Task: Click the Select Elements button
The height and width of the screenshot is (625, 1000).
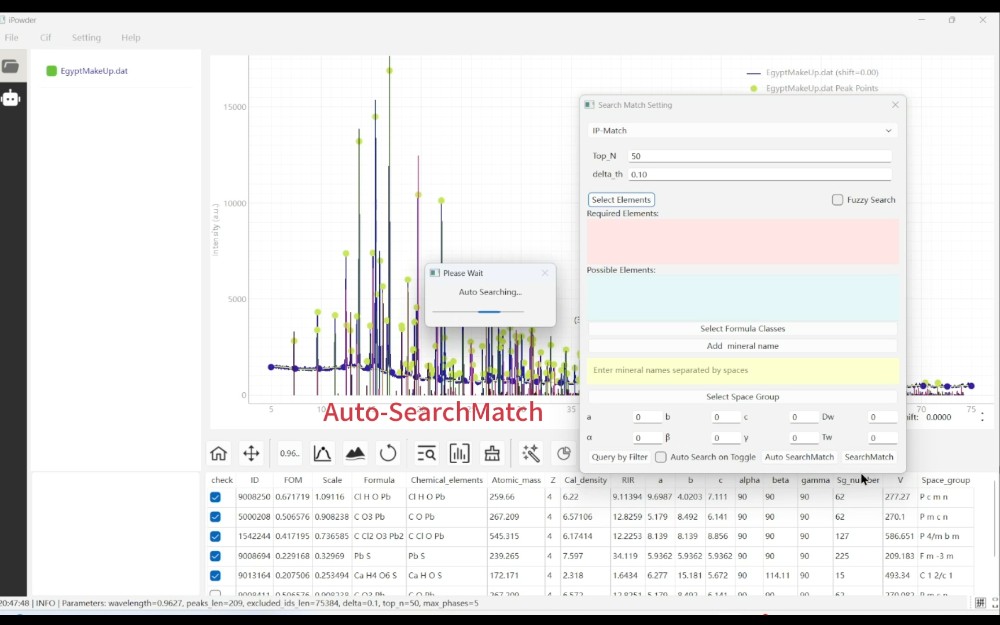Action: click(x=621, y=200)
